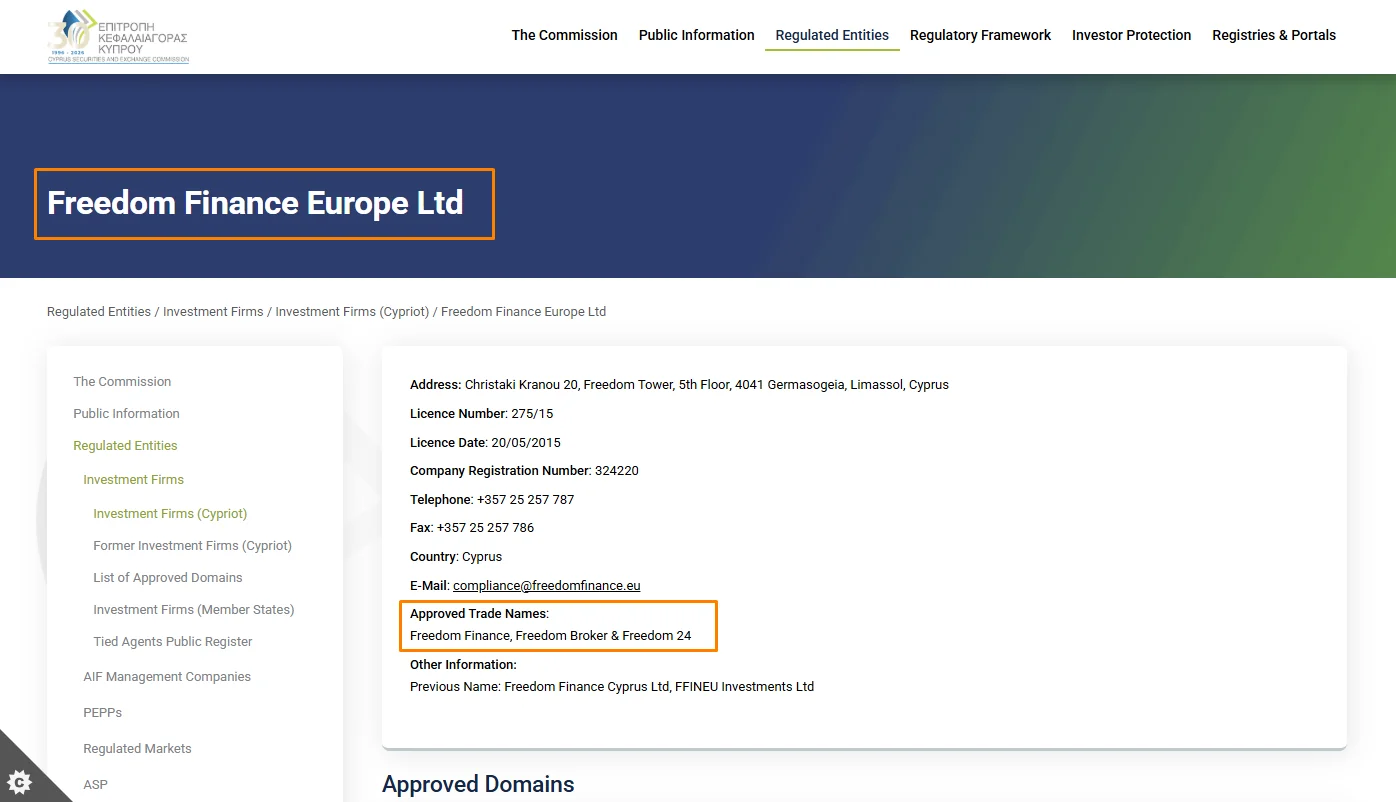
Task: Click Approved Trade Names label
Action: (479, 614)
